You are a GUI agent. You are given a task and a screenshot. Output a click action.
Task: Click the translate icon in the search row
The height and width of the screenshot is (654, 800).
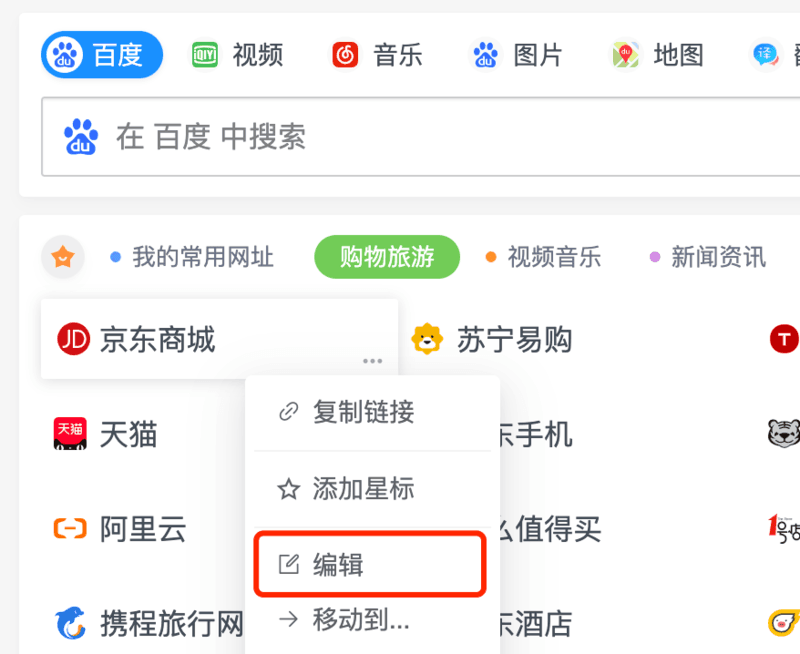[x=765, y=55]
